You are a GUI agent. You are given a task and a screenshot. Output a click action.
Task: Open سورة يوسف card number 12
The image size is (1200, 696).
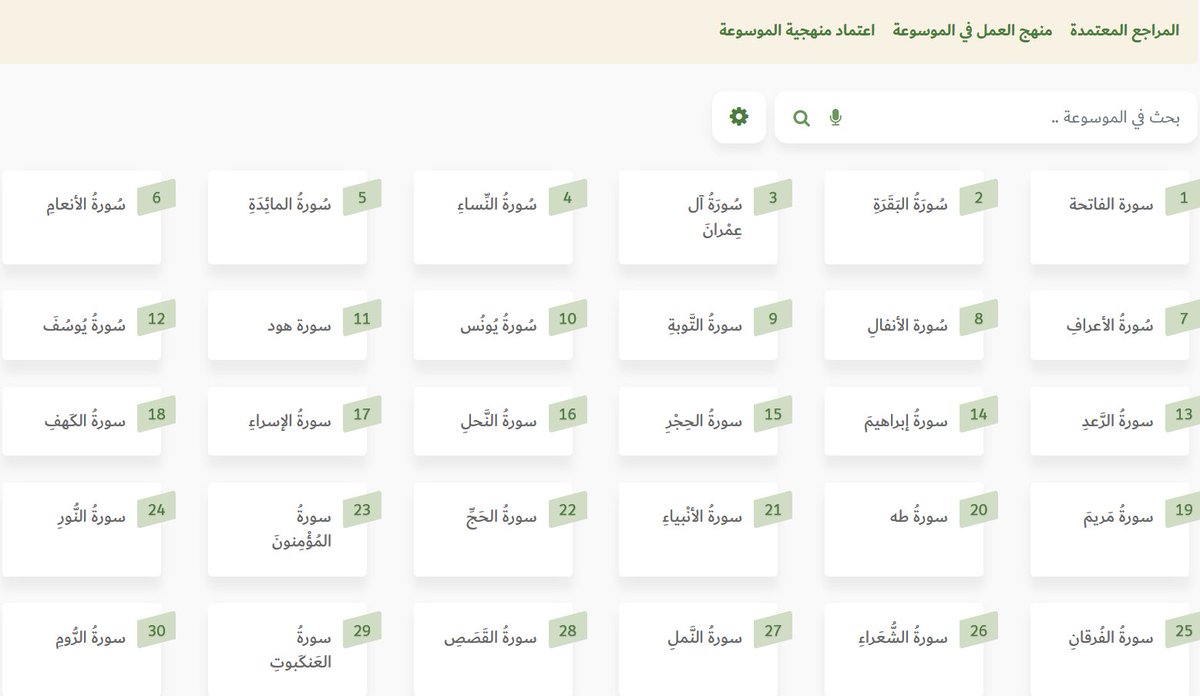(x=82, y=325)
